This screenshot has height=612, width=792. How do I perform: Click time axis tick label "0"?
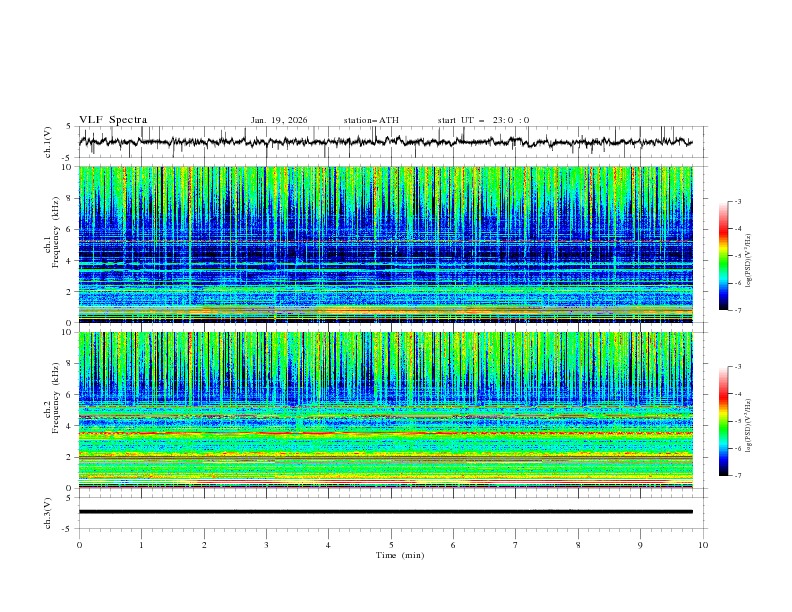[x=79, y=545]
